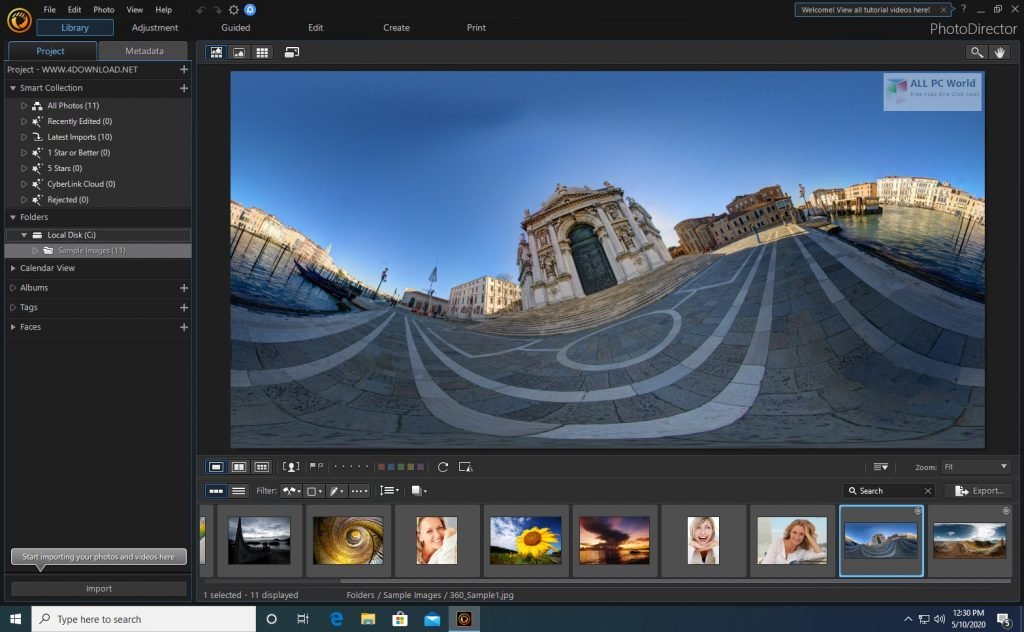Open the PhotoDirector settings gear
Screen dimensions: 1024x632
click(233, 9)
